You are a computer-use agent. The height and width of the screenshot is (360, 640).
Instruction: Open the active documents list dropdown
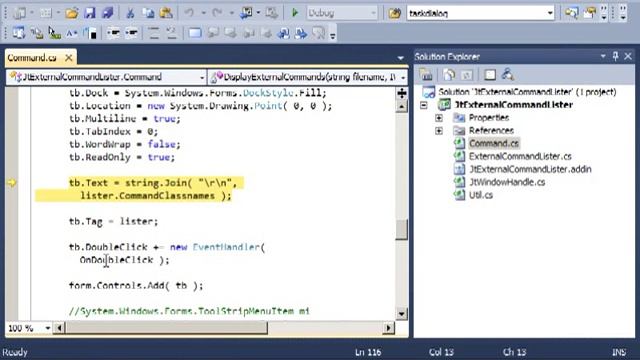(x=400, y=58)
